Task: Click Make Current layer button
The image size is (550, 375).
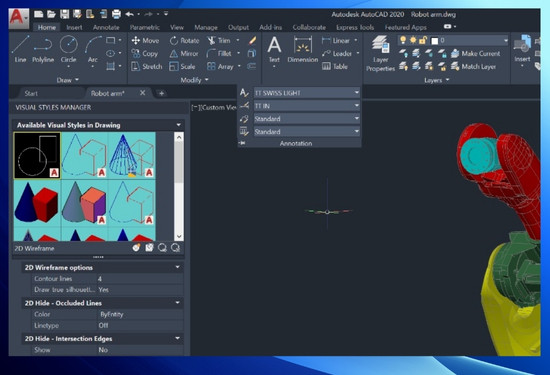Action: pyautogui.click(x=475, y=54)
